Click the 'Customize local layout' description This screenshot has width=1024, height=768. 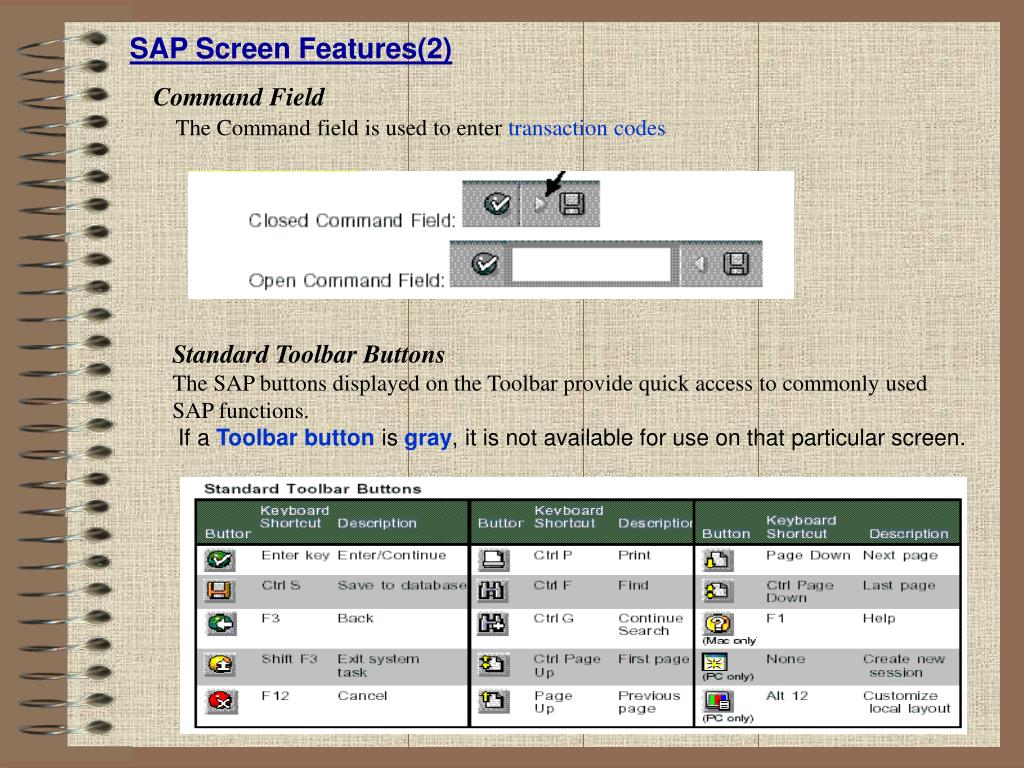tap(906, 702)
